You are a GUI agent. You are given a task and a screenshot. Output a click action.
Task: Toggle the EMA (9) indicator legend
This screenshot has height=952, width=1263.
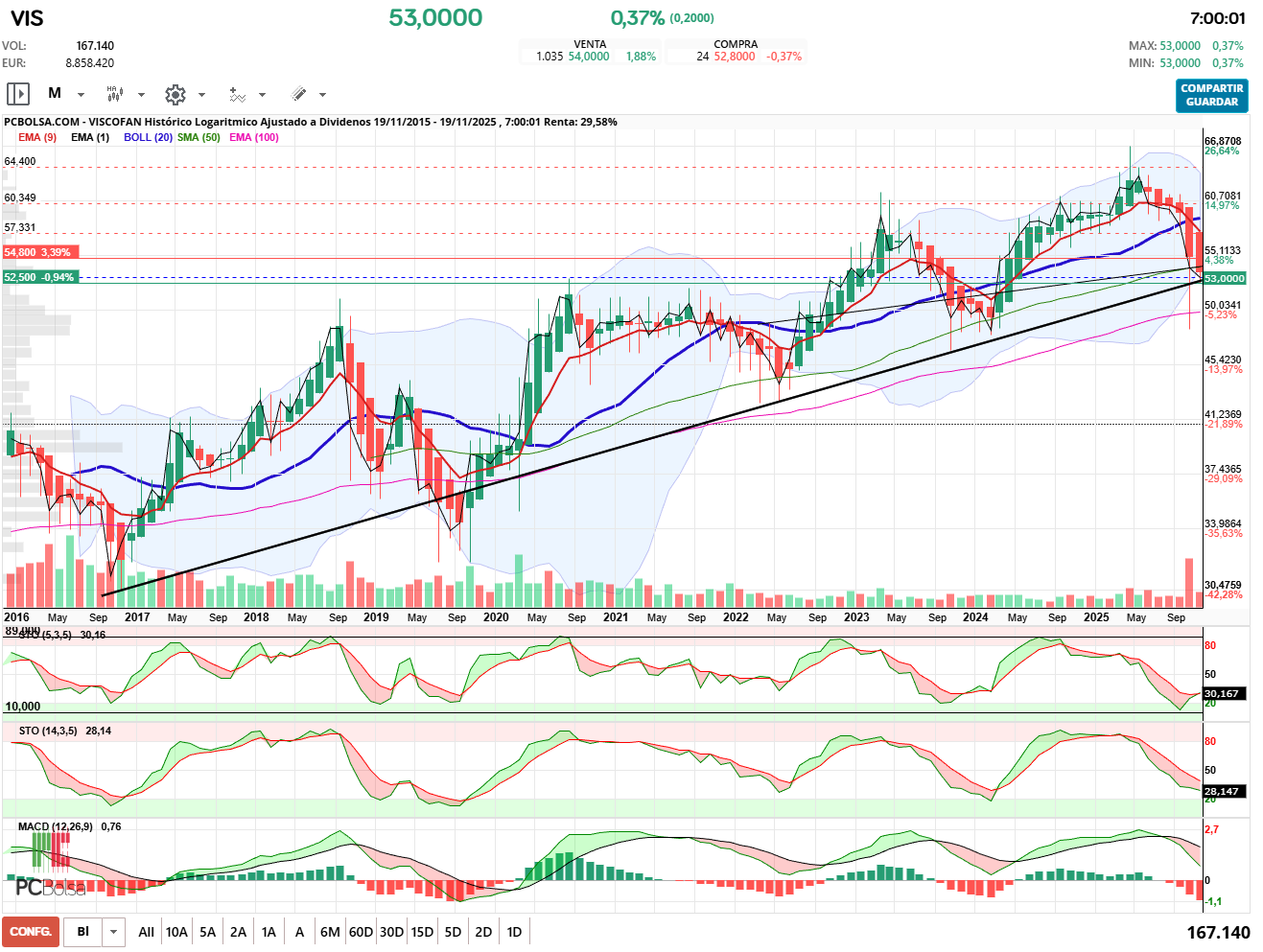tap(37, 137)
